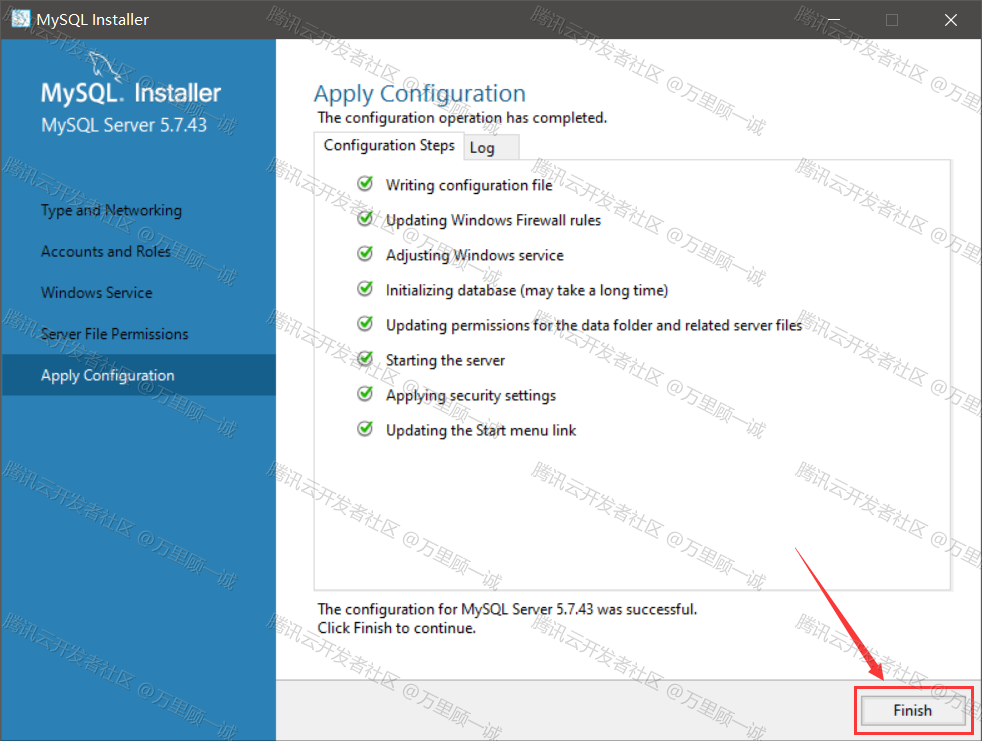
Task: Select Apply Configuration step in sidebar
Action: (138, 375)
